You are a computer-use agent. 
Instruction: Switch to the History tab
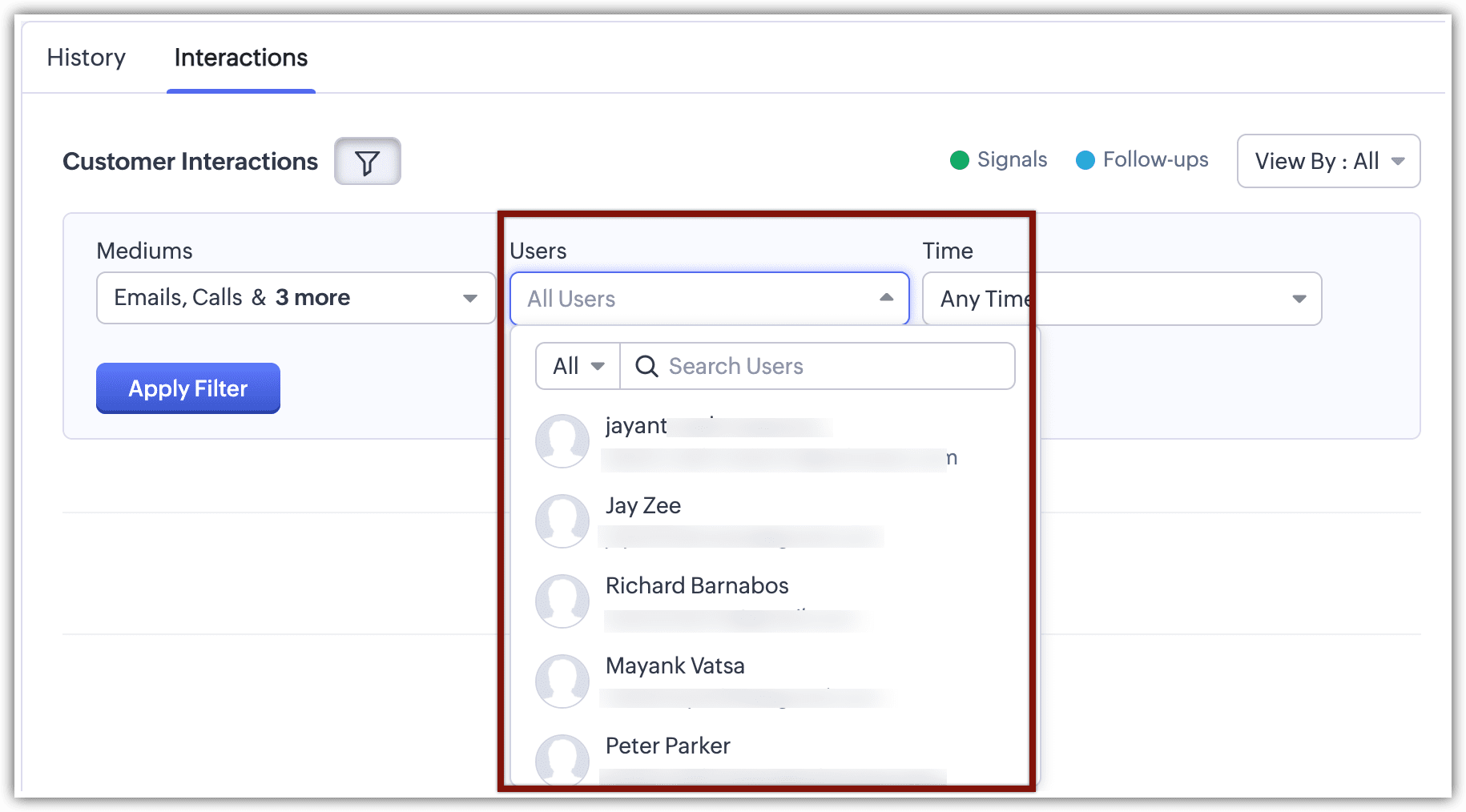(87, 58)
